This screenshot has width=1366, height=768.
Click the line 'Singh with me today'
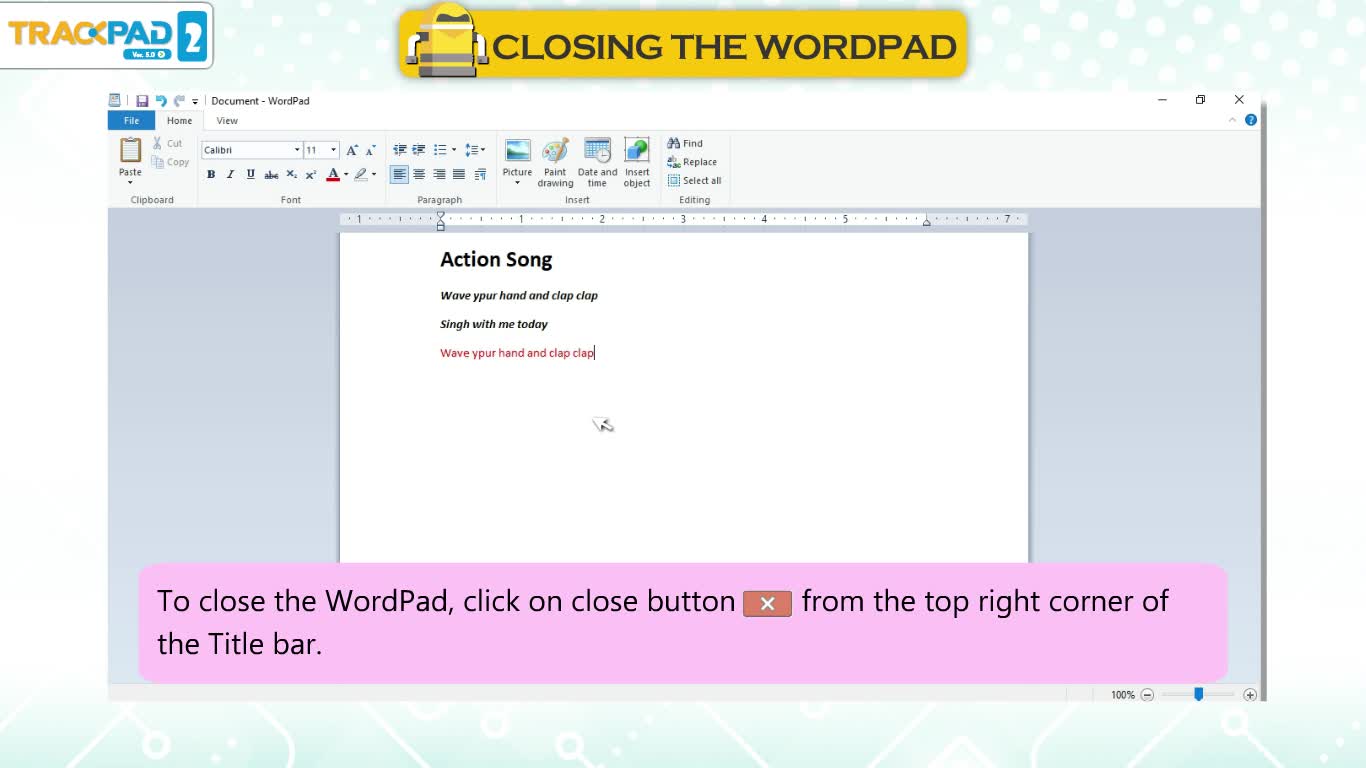coord(494,324)
